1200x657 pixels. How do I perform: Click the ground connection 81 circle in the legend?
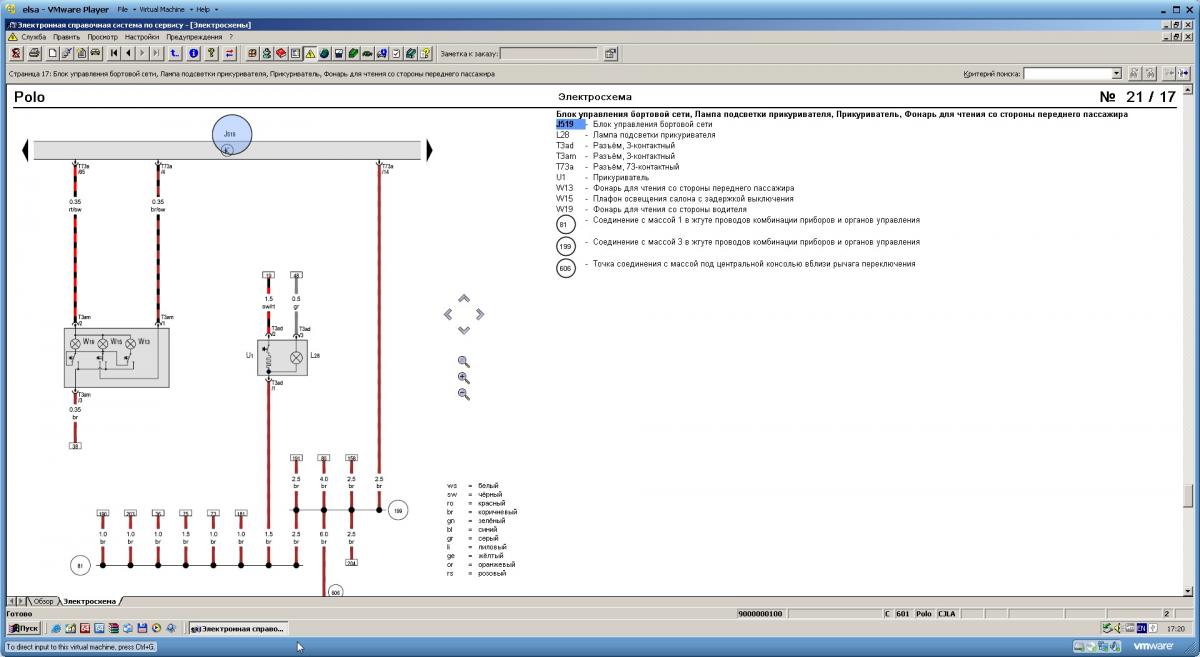coord(566,225)
